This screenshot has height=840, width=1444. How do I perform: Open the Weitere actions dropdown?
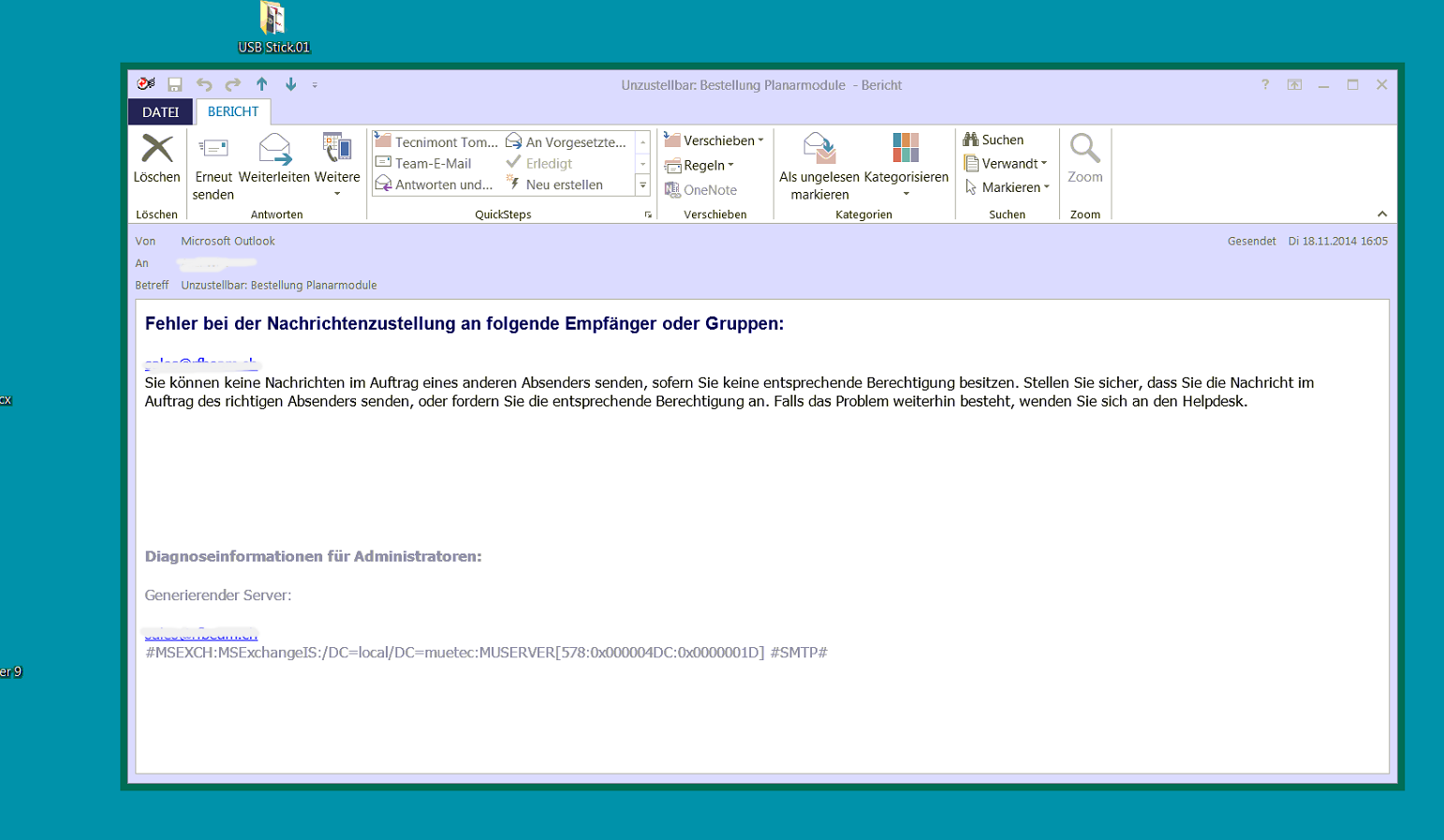(x=337, y=166)
